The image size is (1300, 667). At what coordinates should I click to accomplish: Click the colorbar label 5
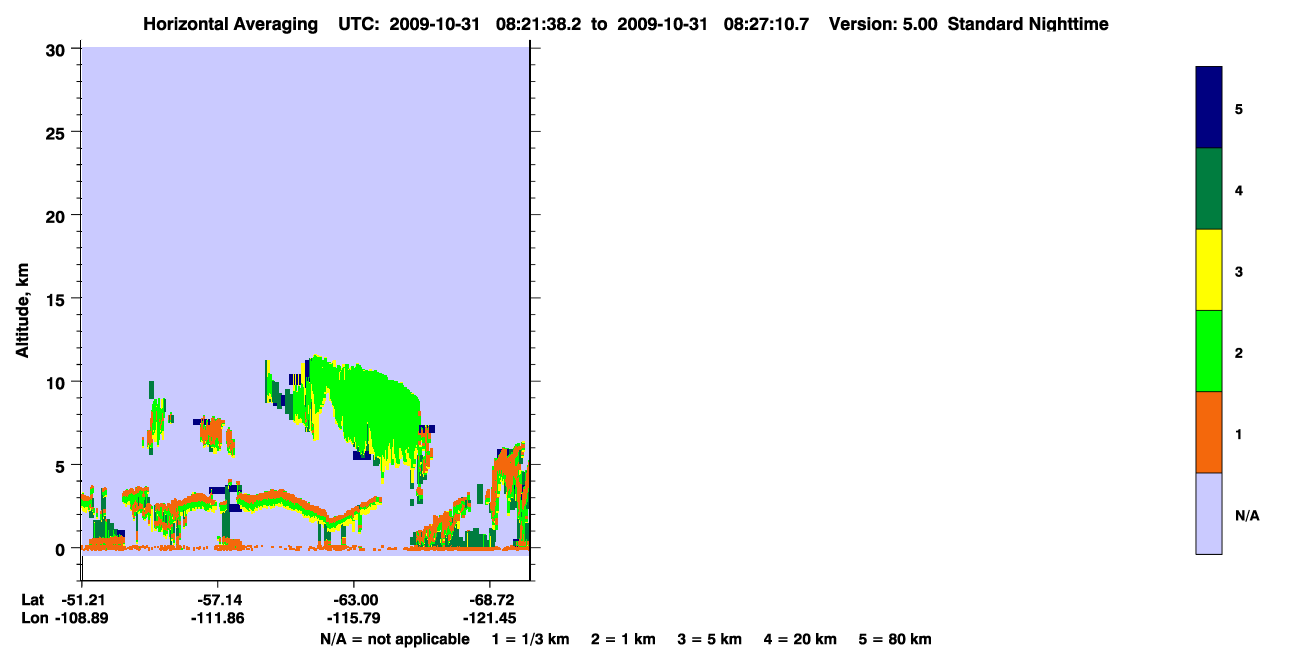1239,109
